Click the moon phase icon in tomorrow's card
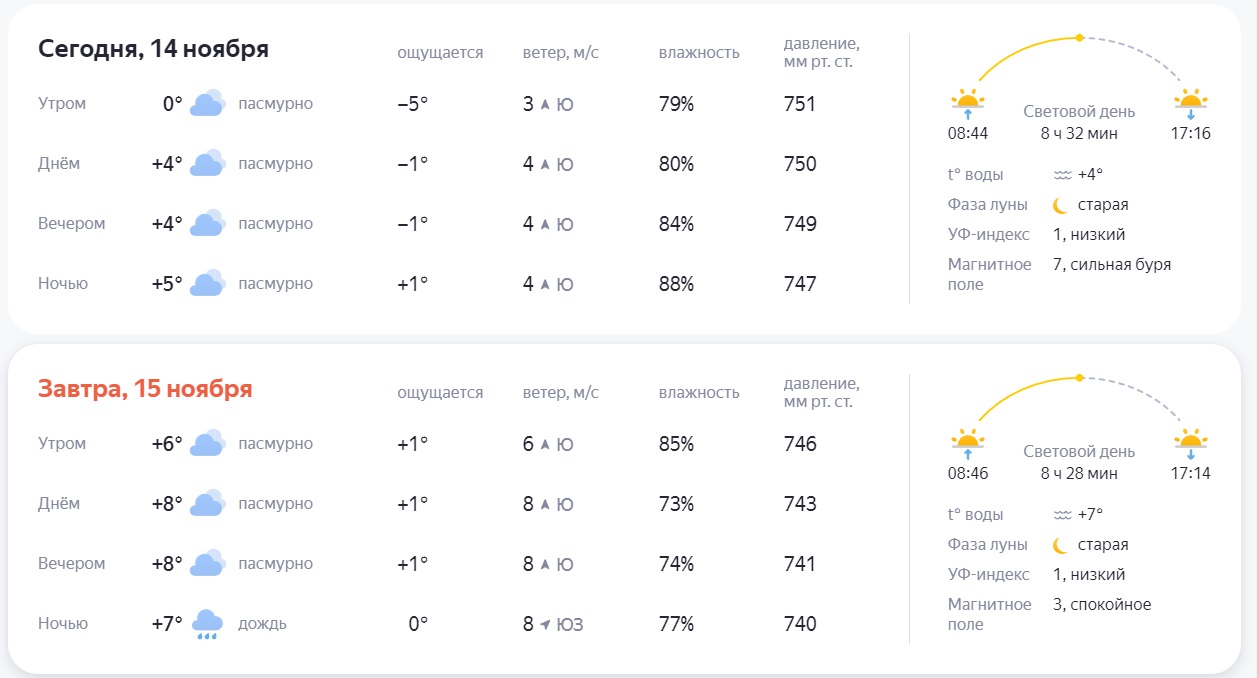Viewport: 1257px width, 678px height. coord(1060,545)
